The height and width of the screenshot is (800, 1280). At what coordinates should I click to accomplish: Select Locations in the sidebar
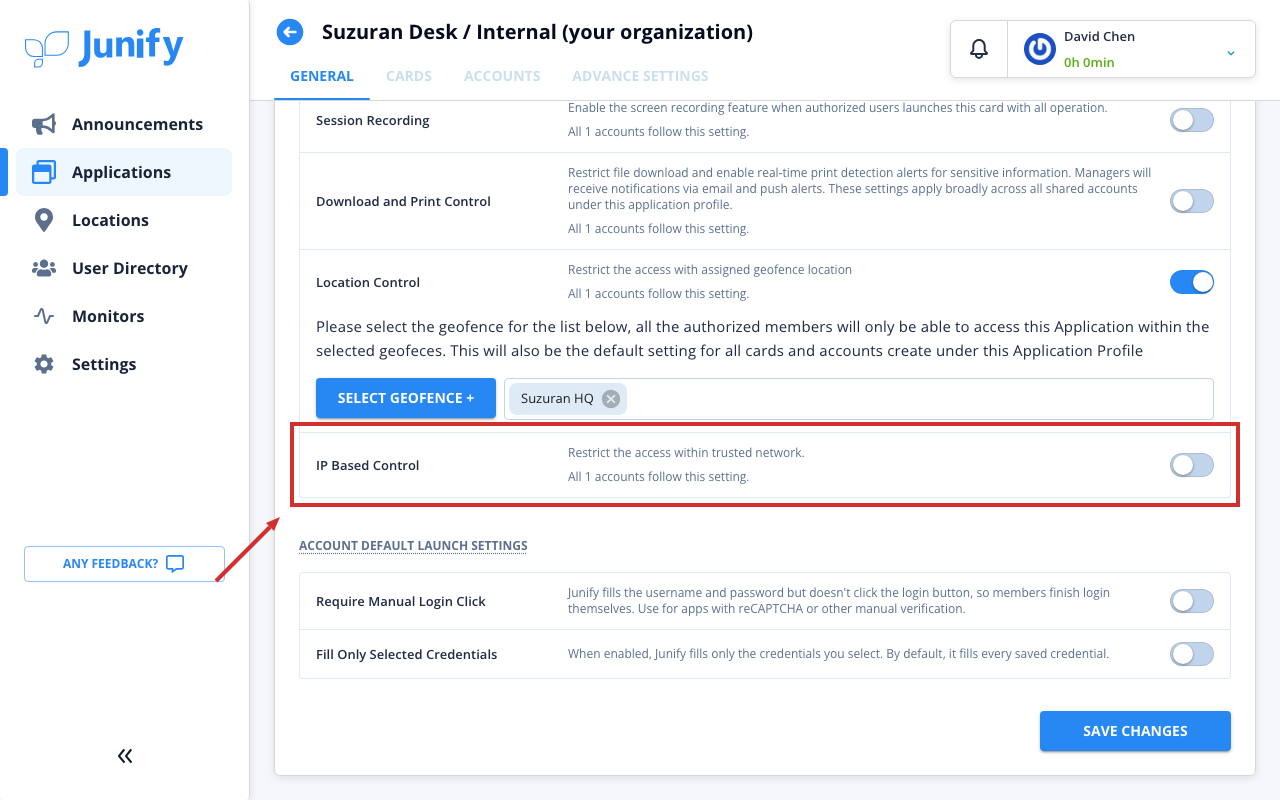tap(124, 220)
